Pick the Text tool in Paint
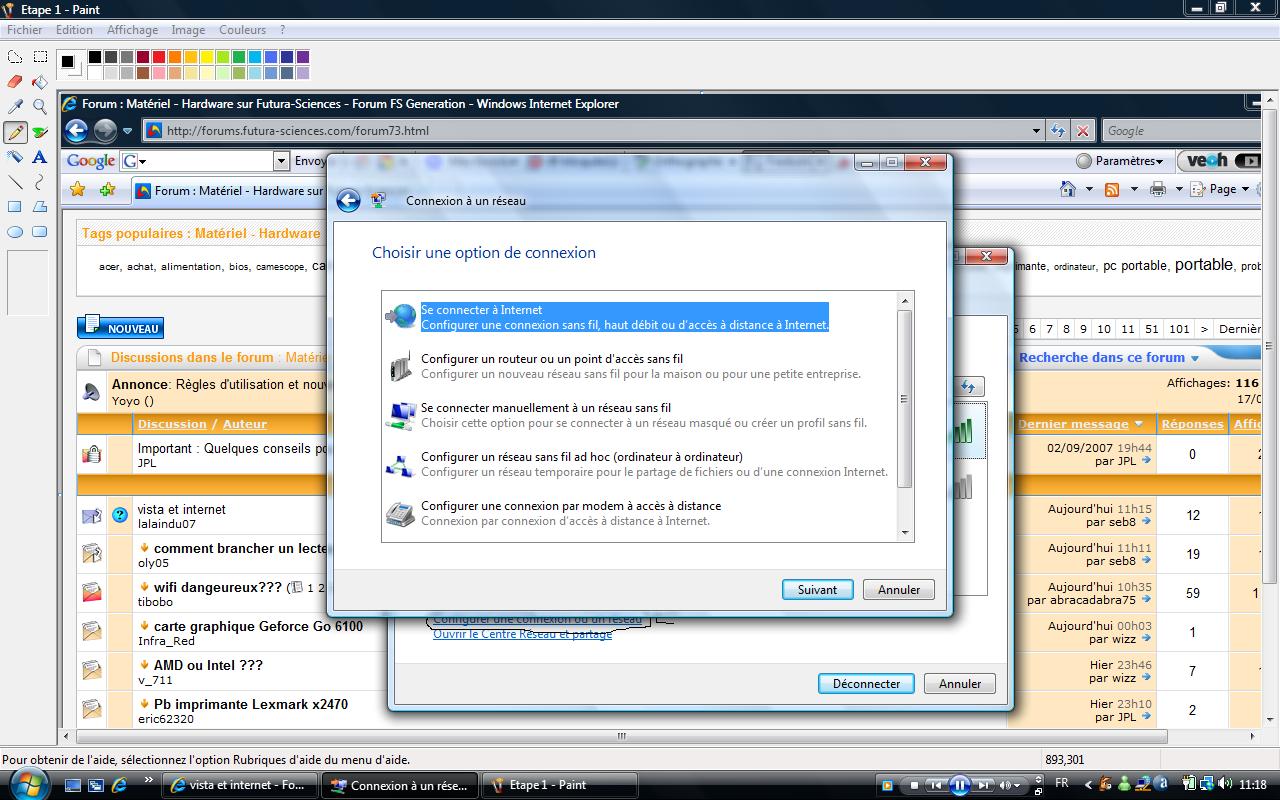The image size is (1280, 800). (x=40, y=157)
